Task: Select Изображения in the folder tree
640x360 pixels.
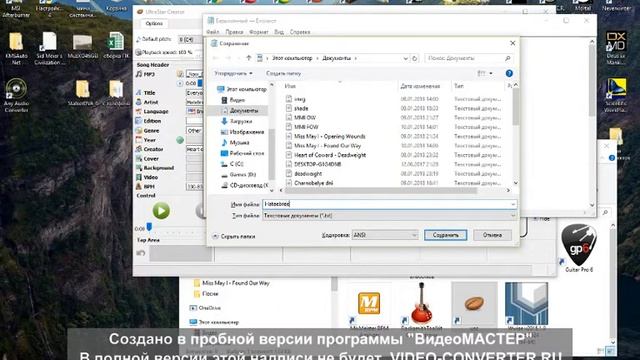Action: click(242, 132)
